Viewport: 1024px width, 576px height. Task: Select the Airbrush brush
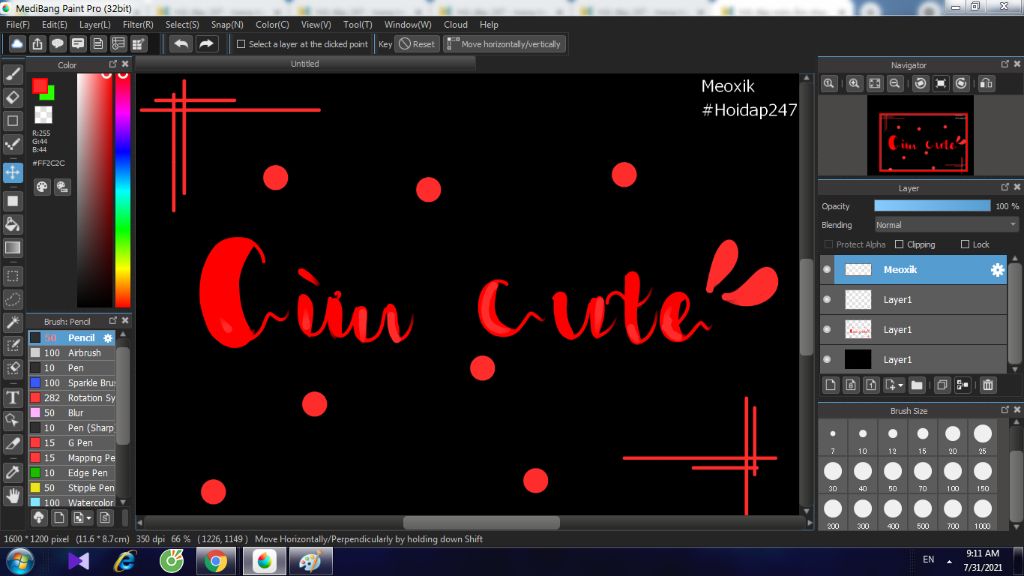[x=72, y=353]
